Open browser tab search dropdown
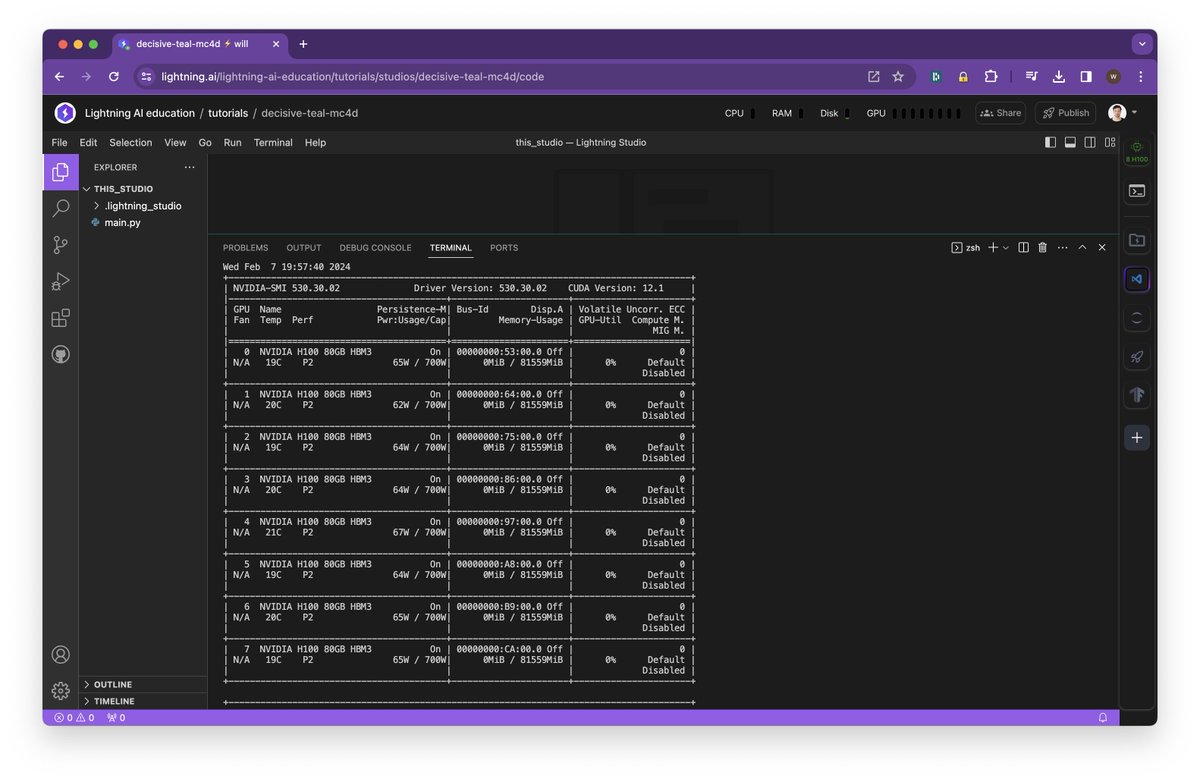 (1142, 44)
